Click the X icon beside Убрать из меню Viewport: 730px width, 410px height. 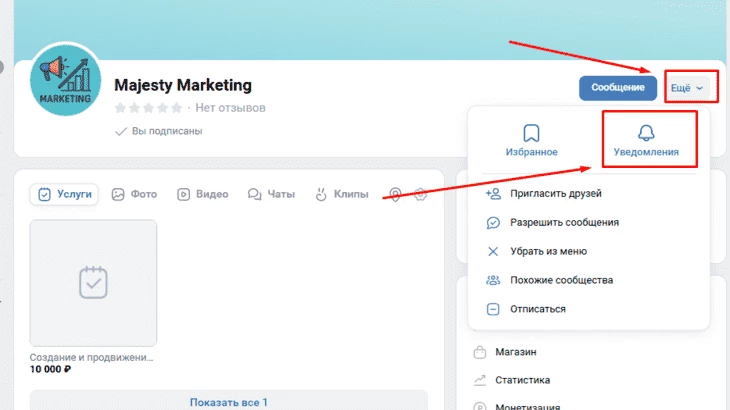click(x=493, y=251)
